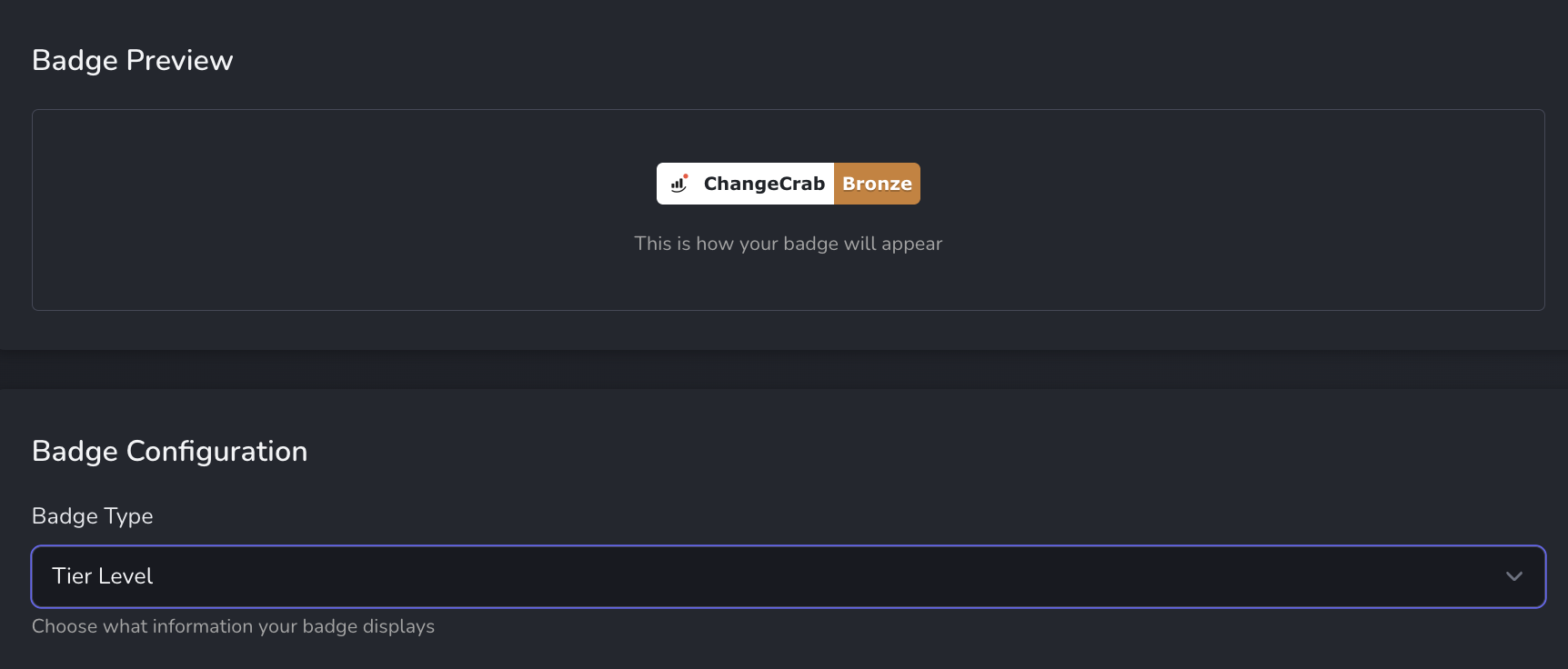Click the ChangeCrab wordmark in the badge
The image size is (1568, 669).
[764, 184]
